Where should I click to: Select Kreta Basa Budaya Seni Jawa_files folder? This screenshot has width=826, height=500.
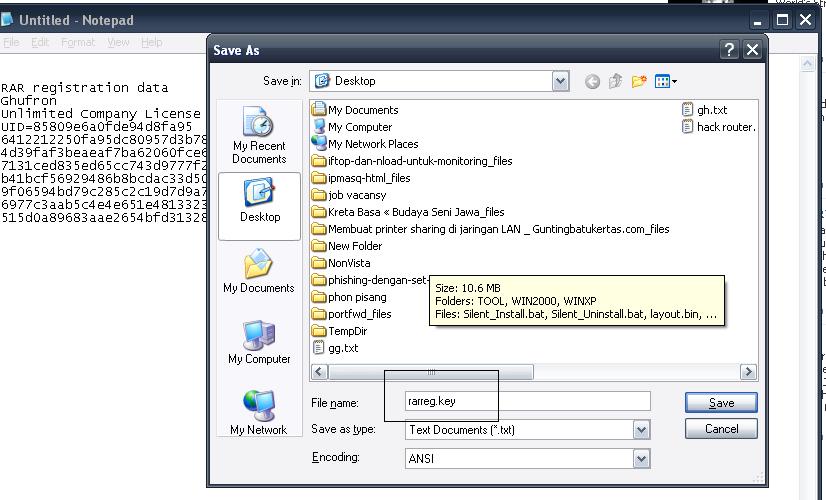(408, 212)
